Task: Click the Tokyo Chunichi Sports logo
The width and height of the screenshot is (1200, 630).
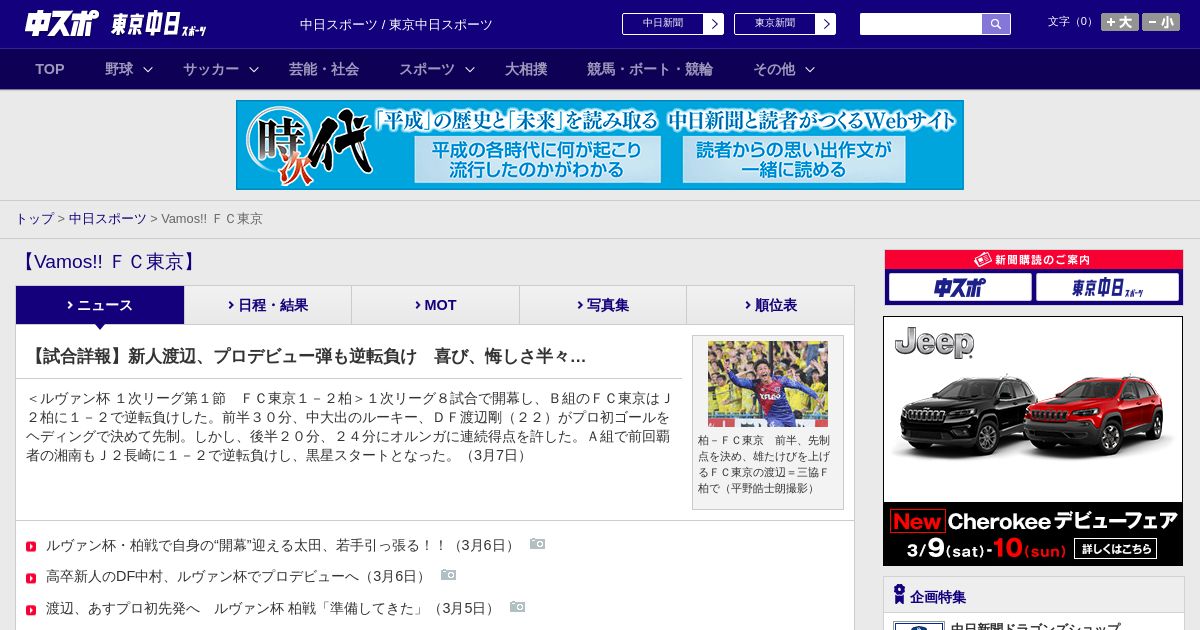Action: pyautogui.click(x=159, y=24)
